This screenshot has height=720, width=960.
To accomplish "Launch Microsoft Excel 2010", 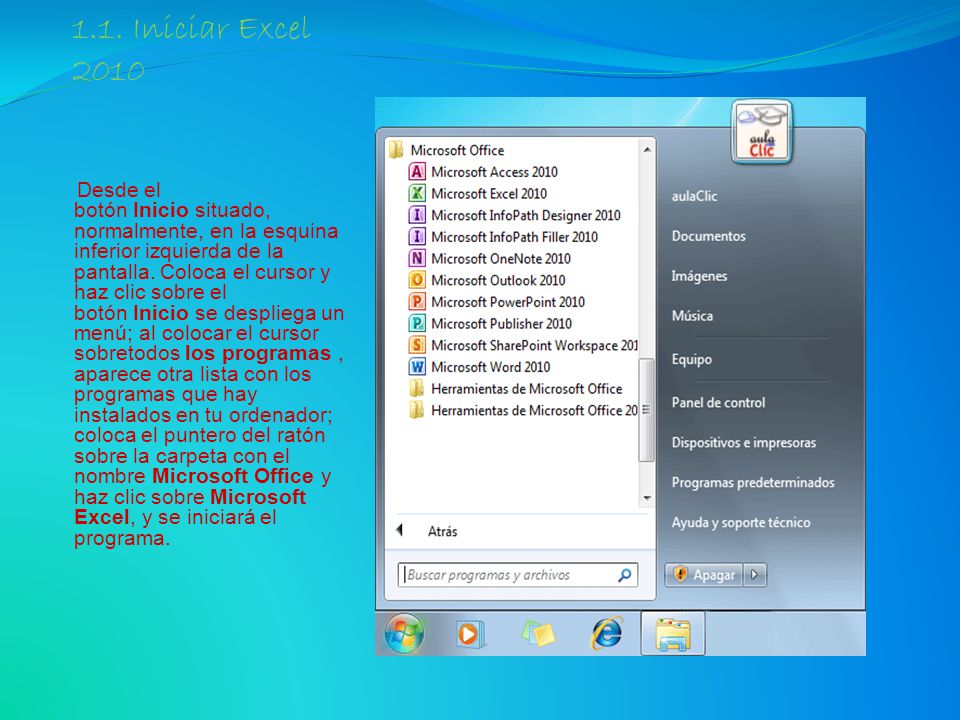I will 489,193.
